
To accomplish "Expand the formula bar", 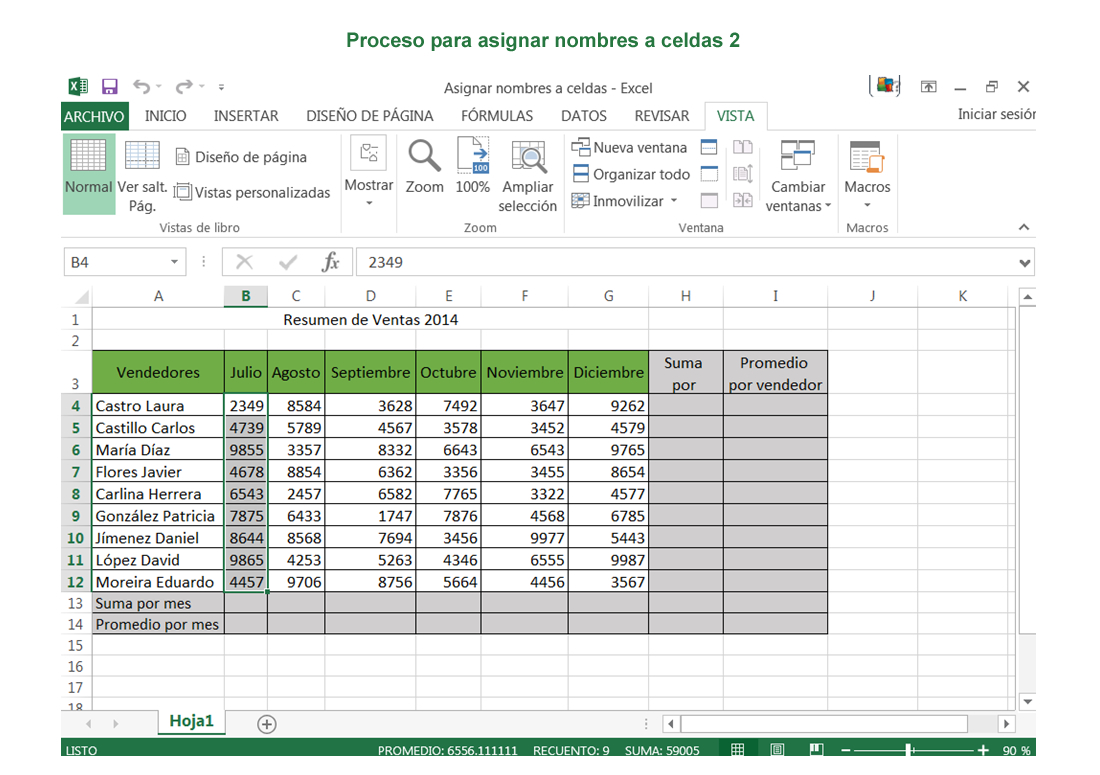I will pyautogui.click(x=1025, y=263).
